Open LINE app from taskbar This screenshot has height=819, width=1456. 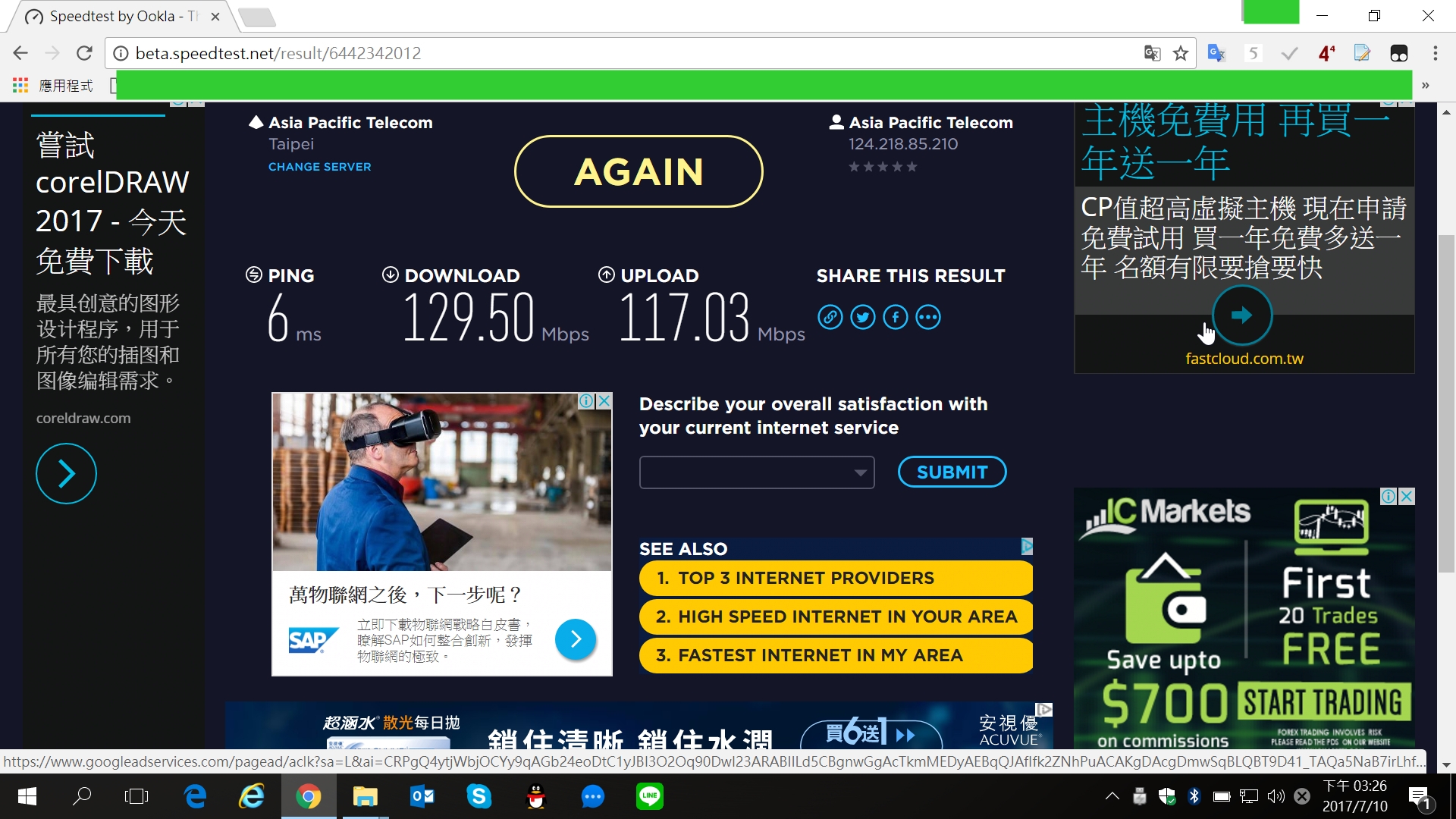point(650,796)
